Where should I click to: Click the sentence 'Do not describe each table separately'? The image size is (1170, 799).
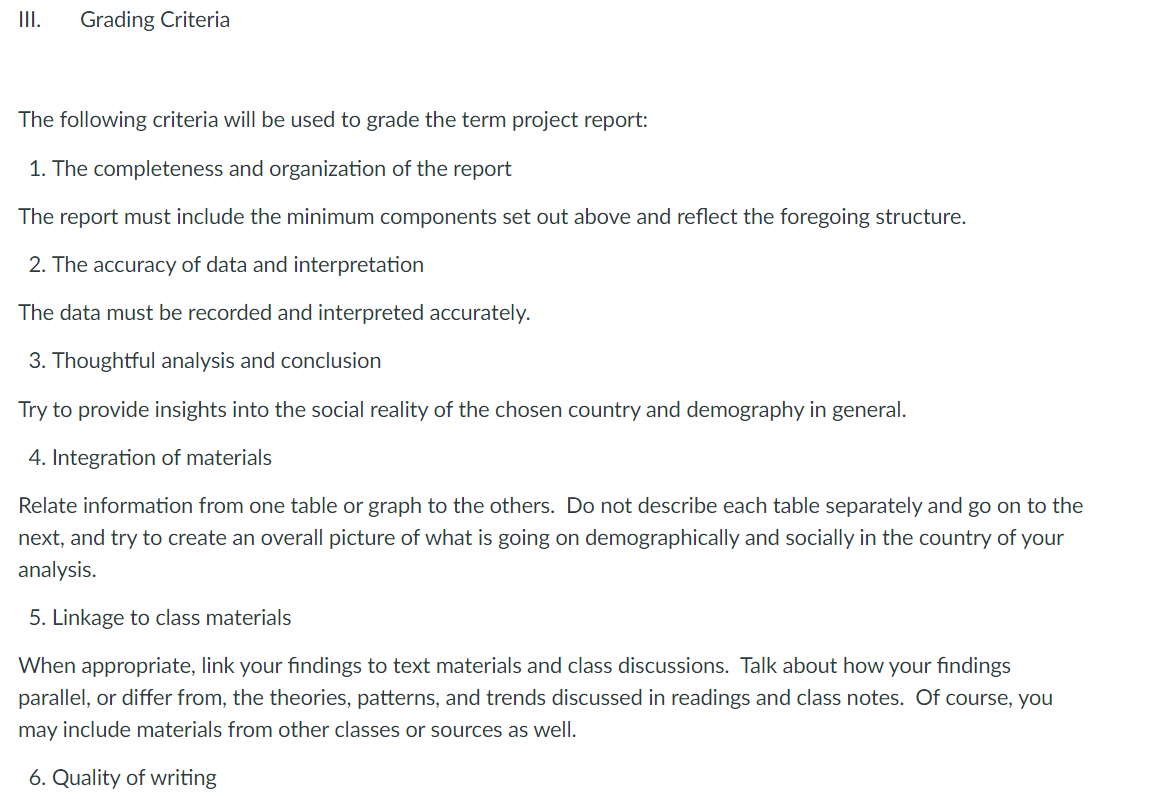825,506
